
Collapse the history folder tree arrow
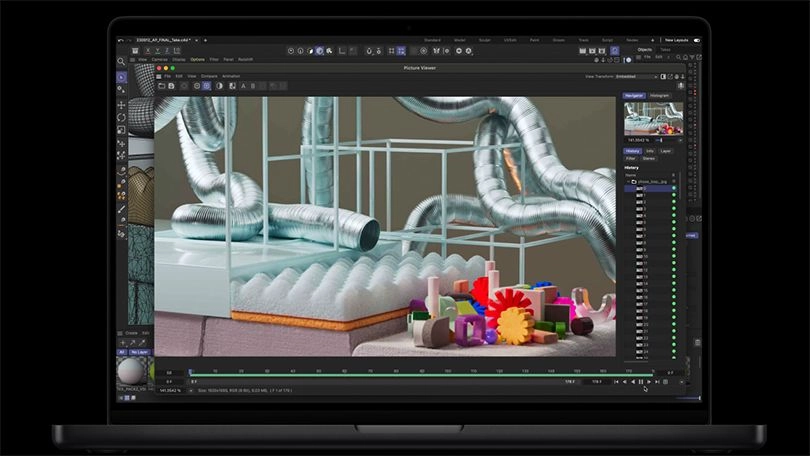coord(629,182)
